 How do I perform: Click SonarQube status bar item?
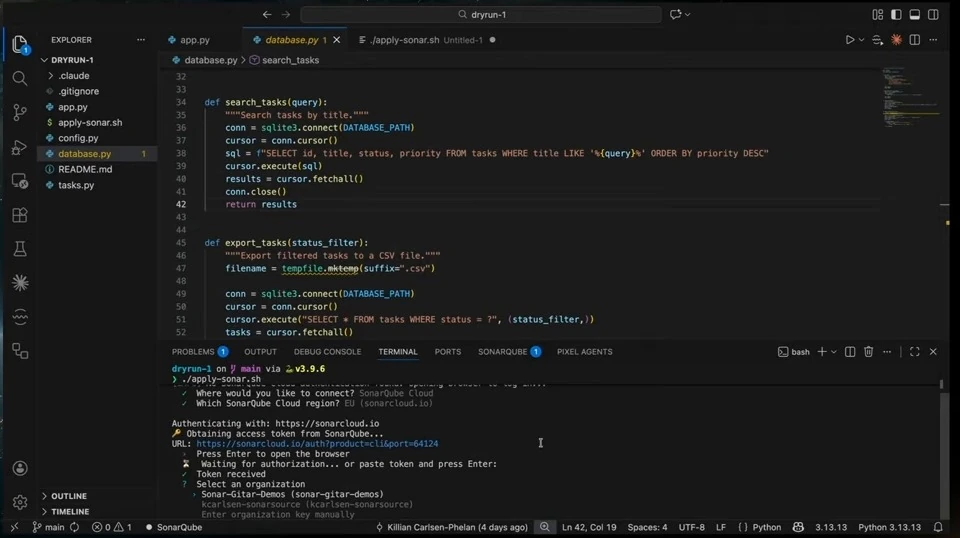click(x=174, y=527)
